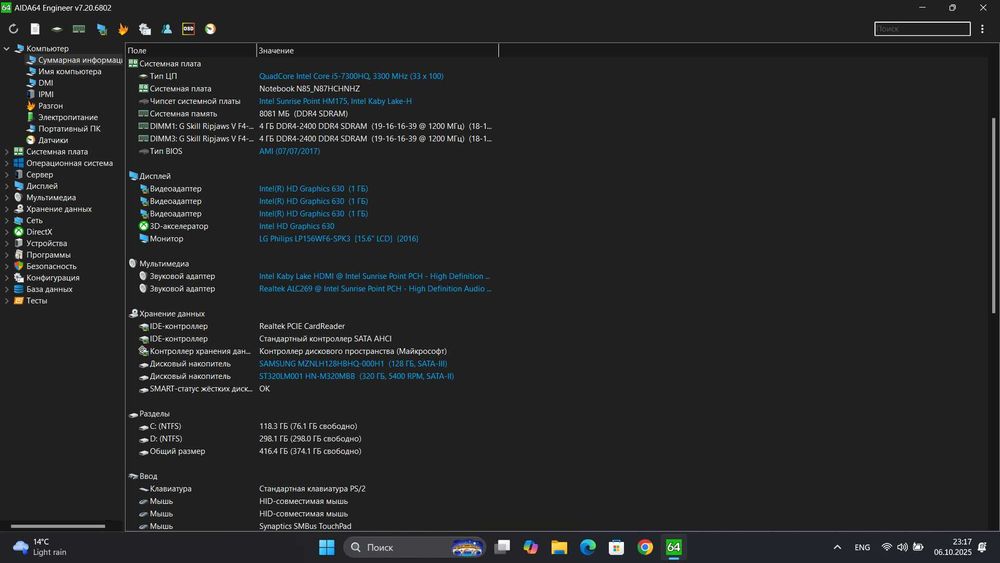Open Task View on the taskbar

pos(503,547)
